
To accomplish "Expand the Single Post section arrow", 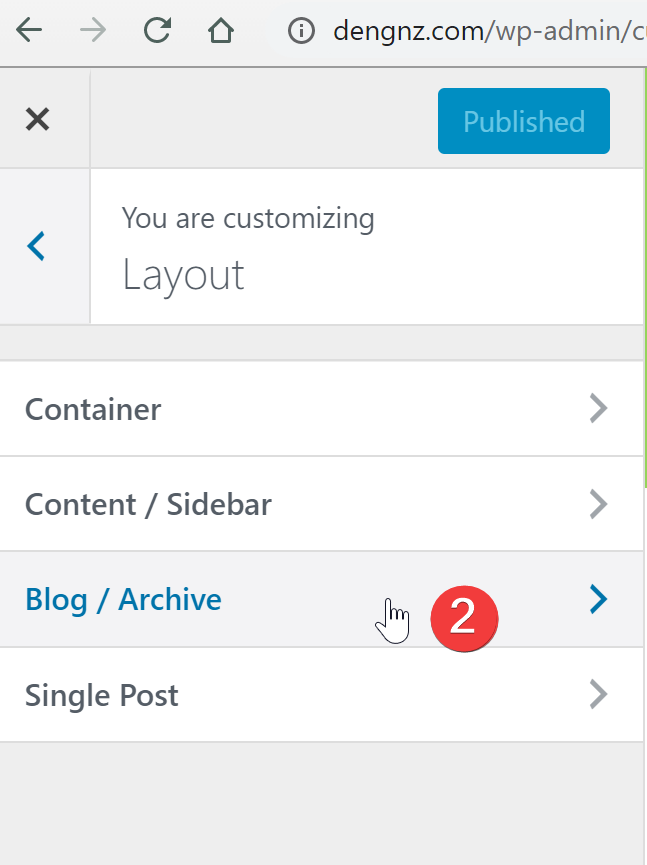I will (598, 694).
